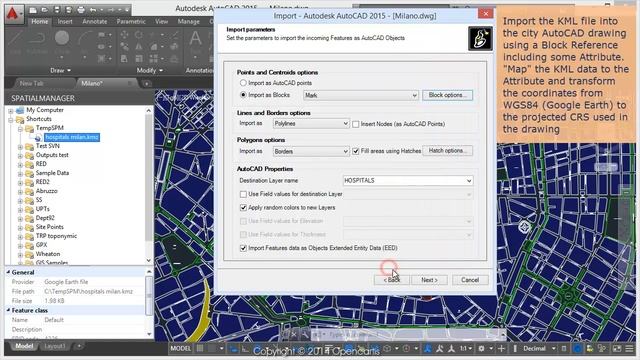Select the Array tool in Modify panel

coord(154,58)
